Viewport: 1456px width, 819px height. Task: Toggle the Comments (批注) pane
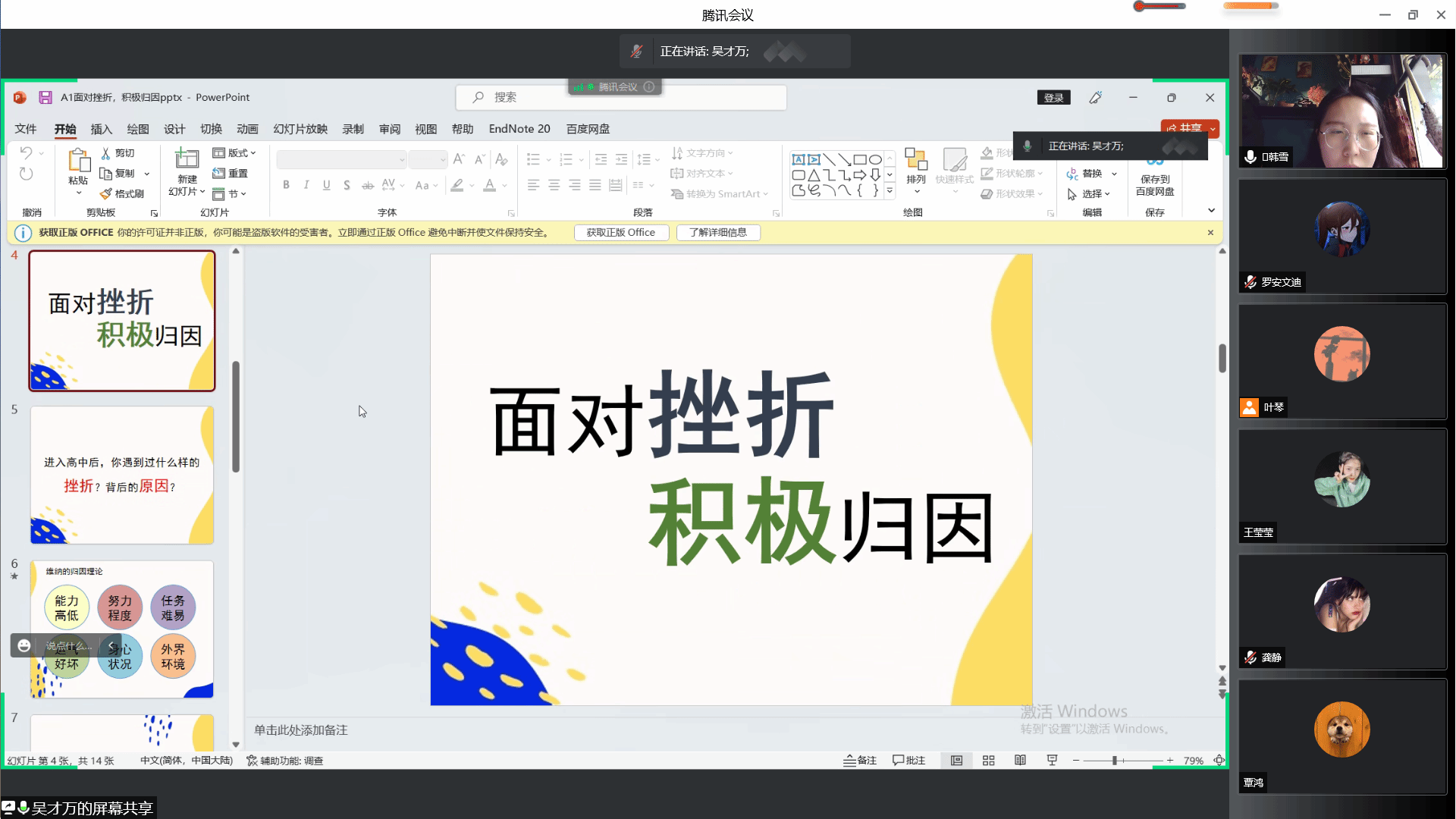pyautogui.click(x=908, y=761)
